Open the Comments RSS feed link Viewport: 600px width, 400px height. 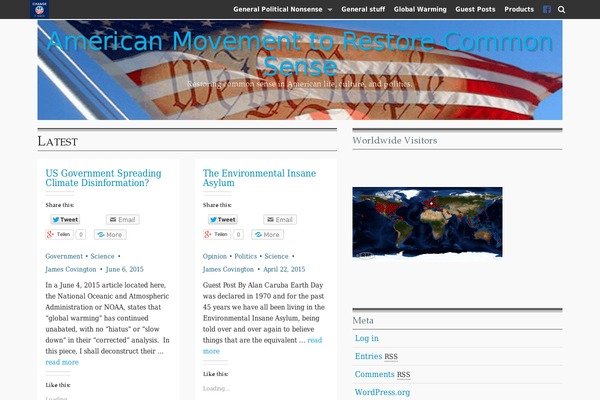pyautogui.click(x=382, y=374)
